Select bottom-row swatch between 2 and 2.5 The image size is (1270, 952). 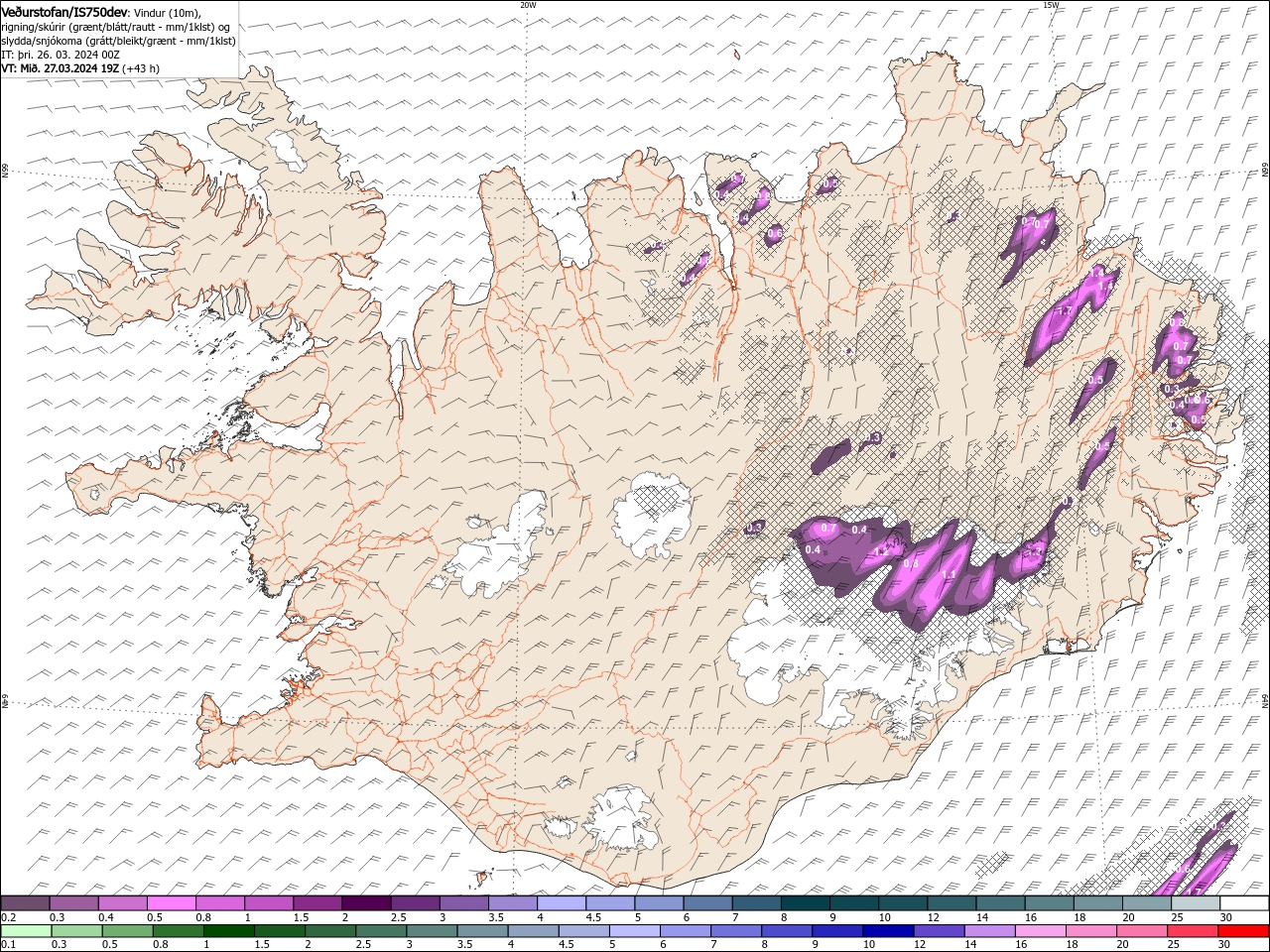(x=330, y=930)
